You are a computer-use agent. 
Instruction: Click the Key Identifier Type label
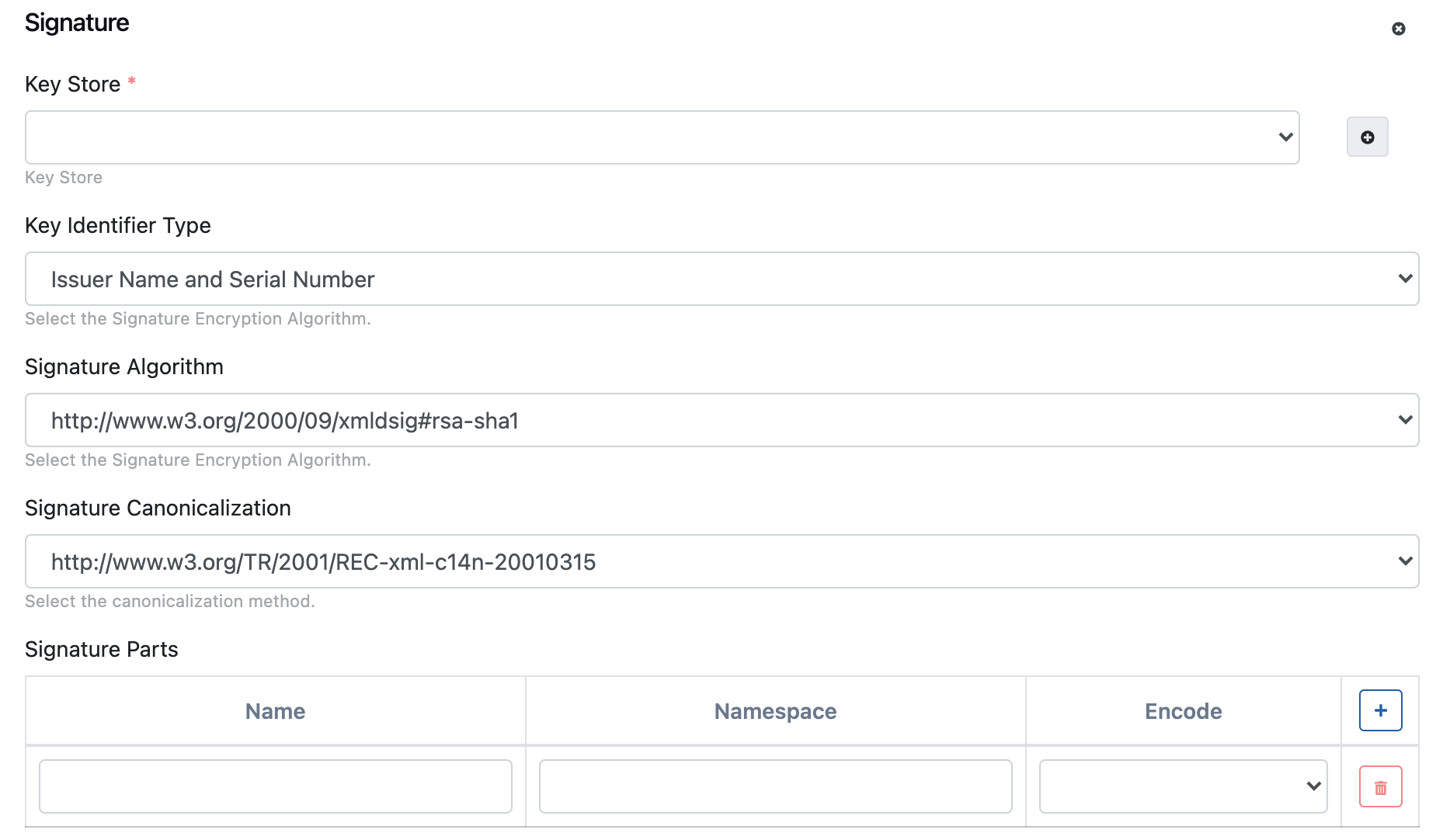tap(118, 225)
